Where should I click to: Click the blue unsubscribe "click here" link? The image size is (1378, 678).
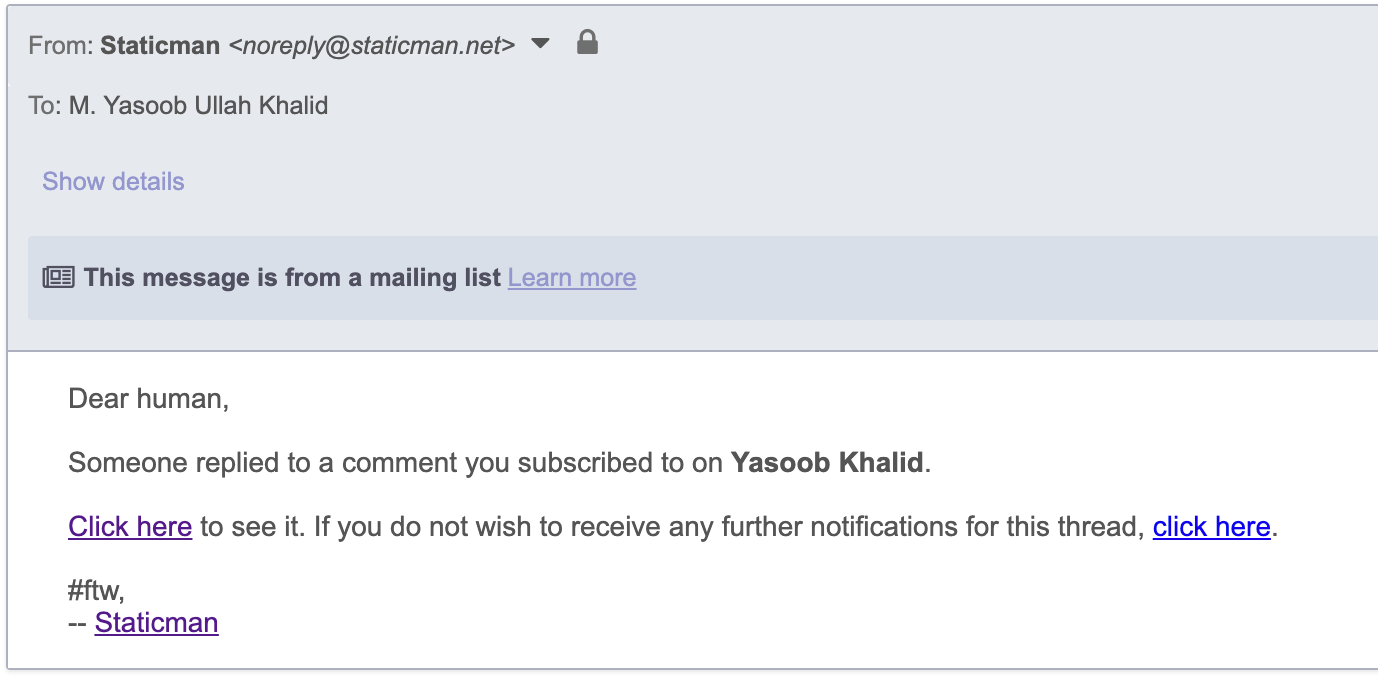coord(1211,527)
